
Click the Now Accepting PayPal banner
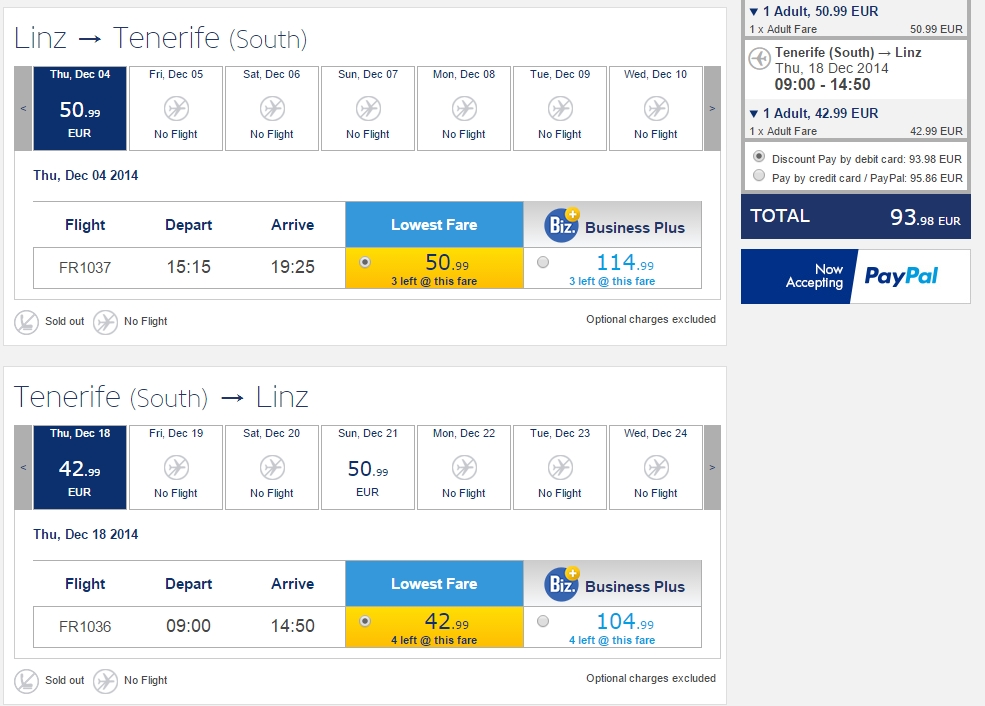pyautogui.click(x=856, y=276)
